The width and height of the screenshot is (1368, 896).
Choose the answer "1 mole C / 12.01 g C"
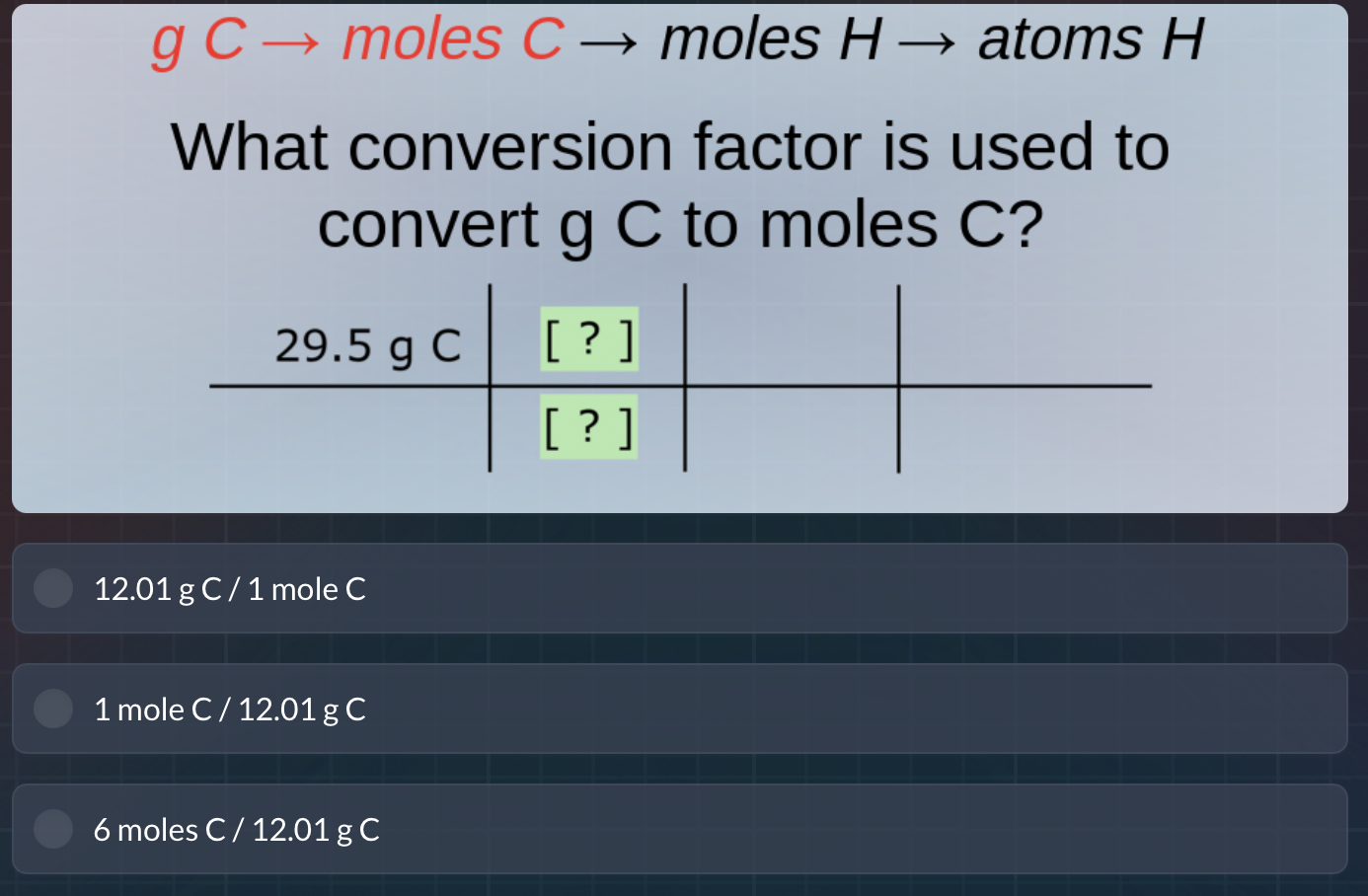tap(230, 709)
